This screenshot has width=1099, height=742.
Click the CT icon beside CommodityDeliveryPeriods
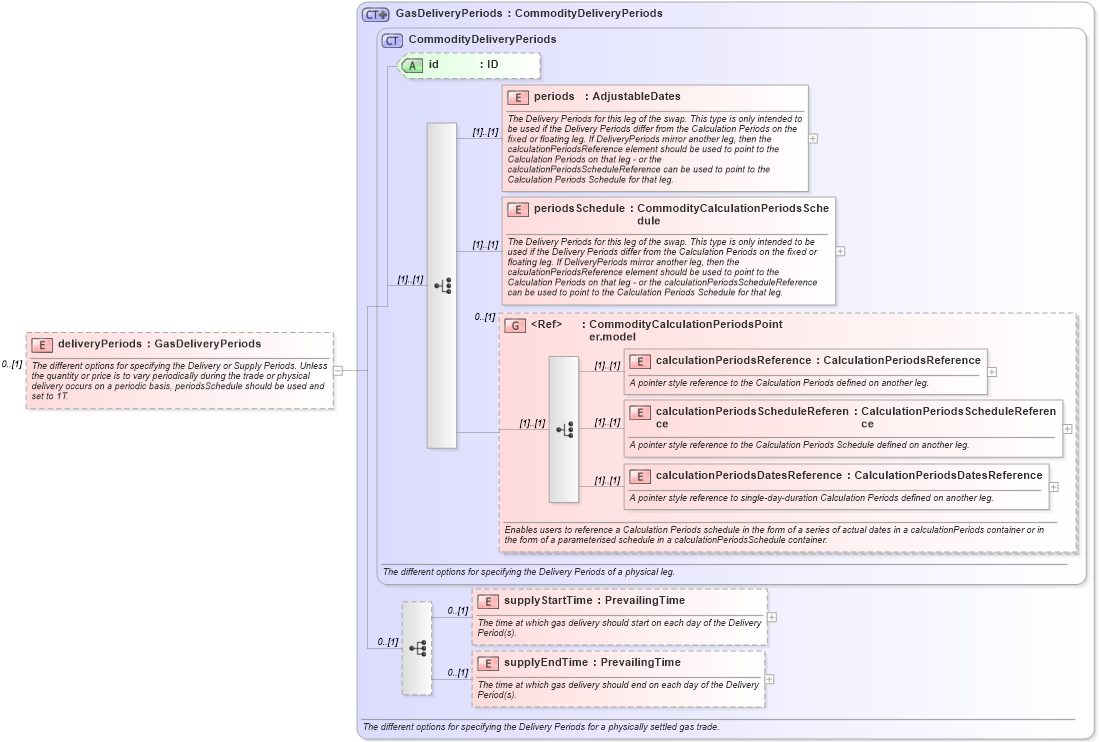coord(390,40)
